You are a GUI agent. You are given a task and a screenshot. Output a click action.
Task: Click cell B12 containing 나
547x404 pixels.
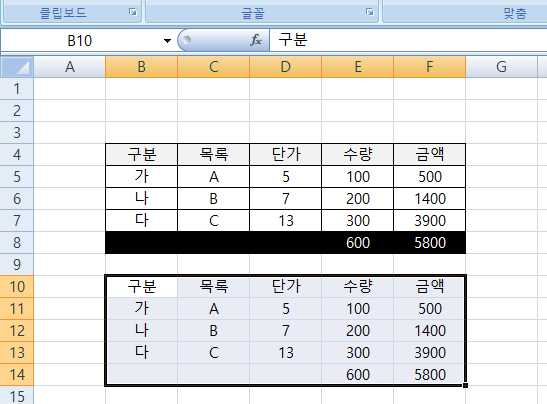(141, 330)
